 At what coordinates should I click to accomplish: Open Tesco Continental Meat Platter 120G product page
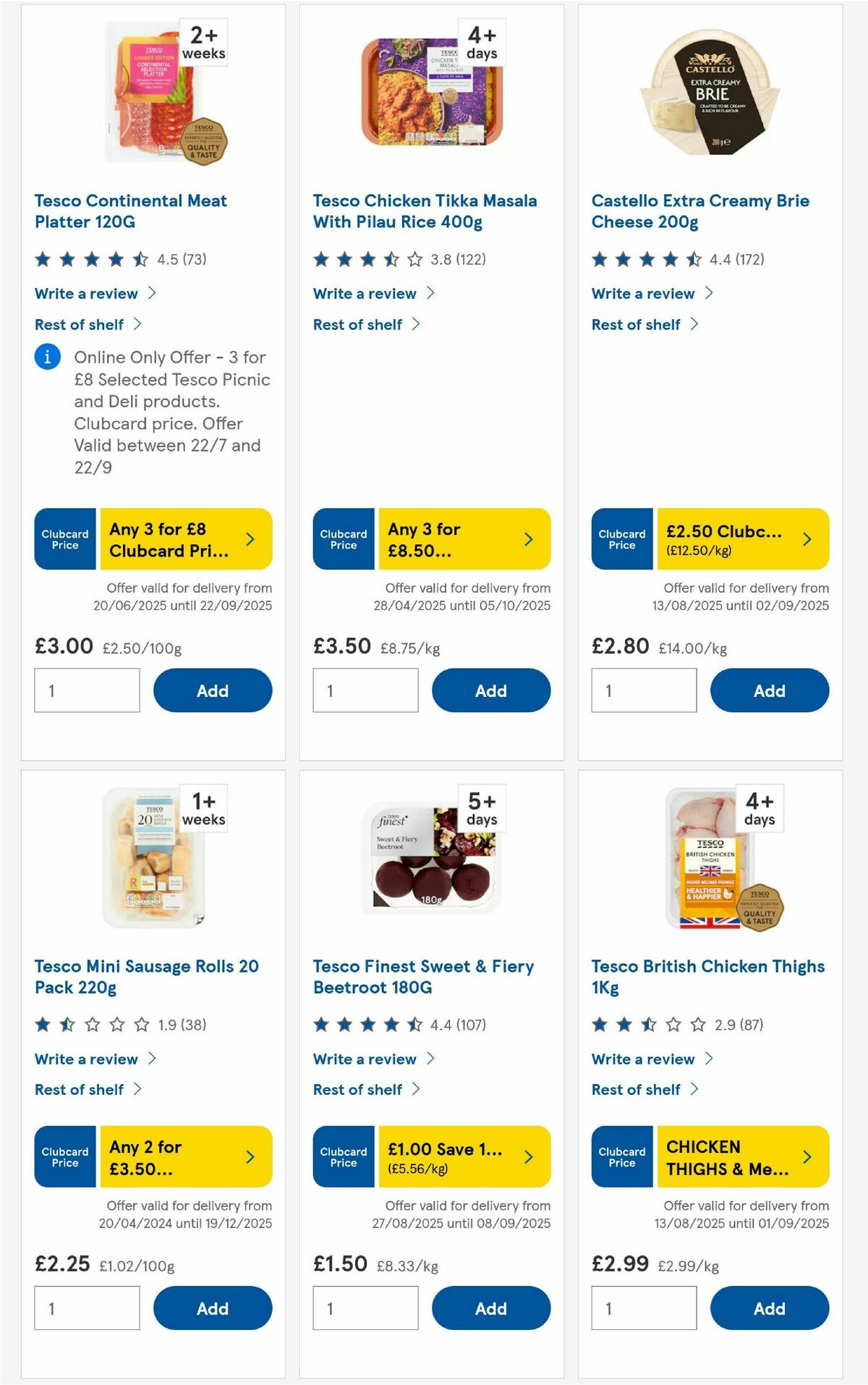click(130, 211)
